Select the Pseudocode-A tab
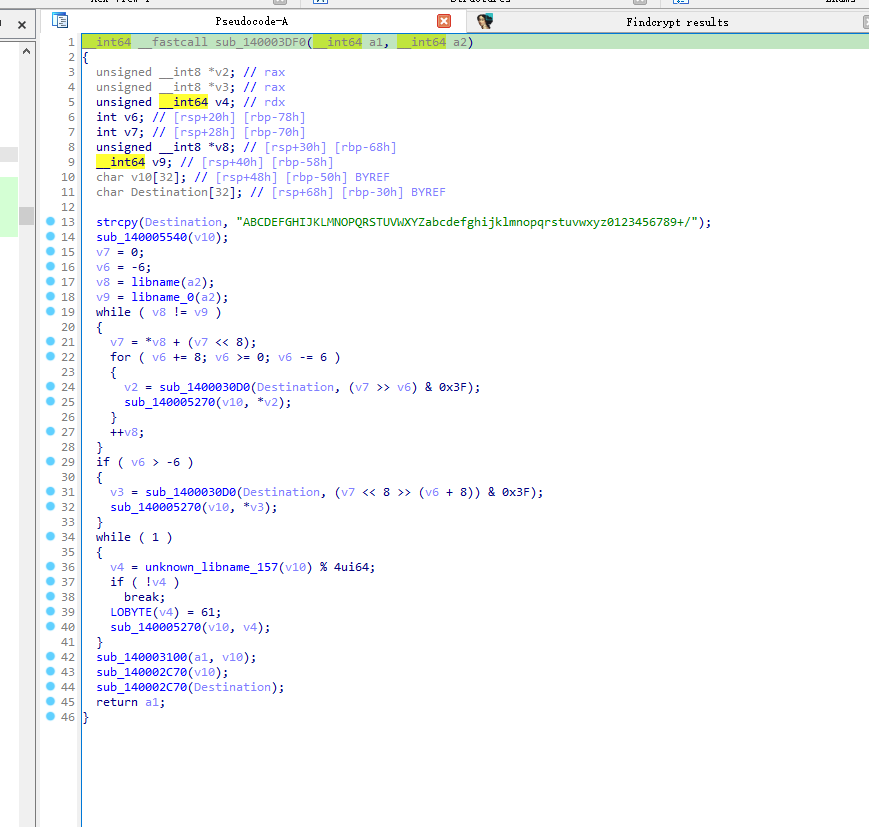 pos(251,21)
